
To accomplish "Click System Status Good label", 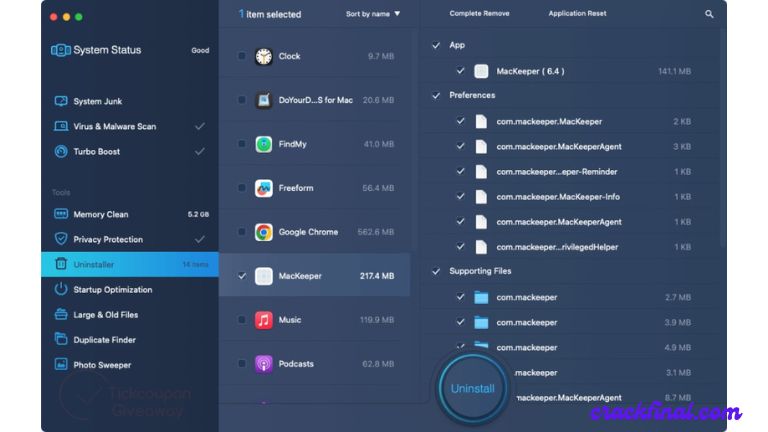I will (200, 50).
